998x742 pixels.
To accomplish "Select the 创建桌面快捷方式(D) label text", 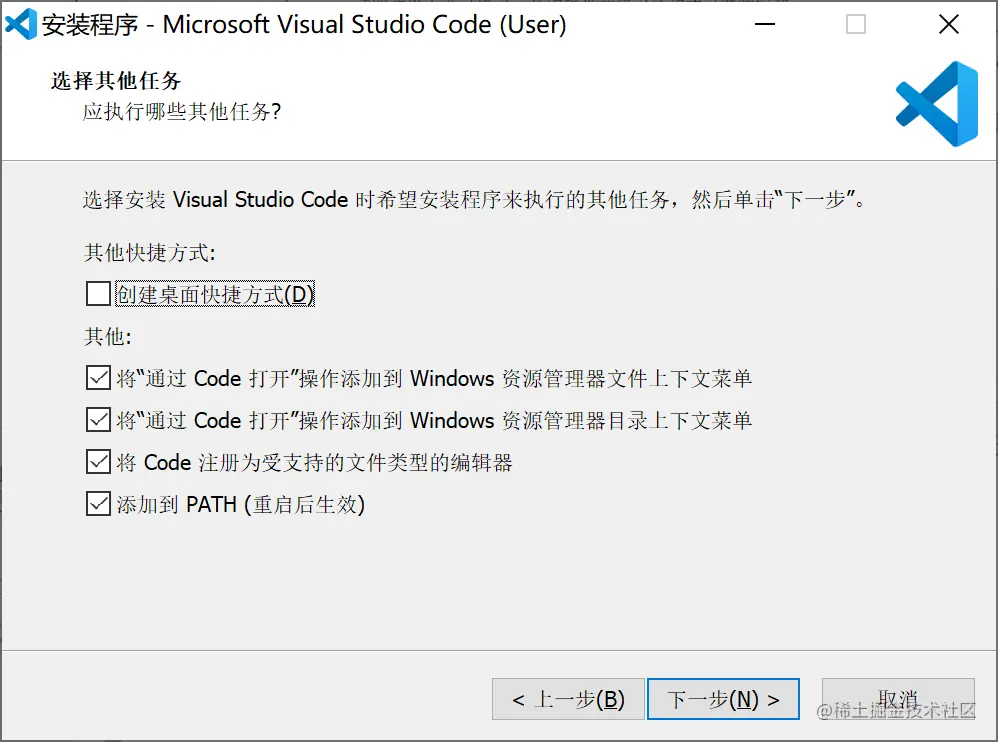I will click(215, 294).
